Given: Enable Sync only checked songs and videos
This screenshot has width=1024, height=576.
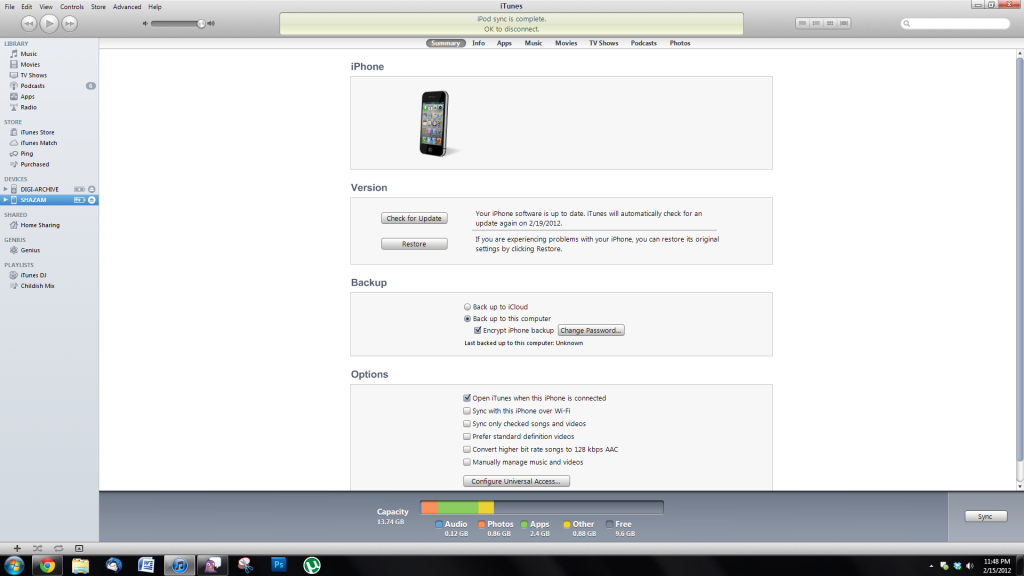Looking at the screenshot, I should pos(467,424).
